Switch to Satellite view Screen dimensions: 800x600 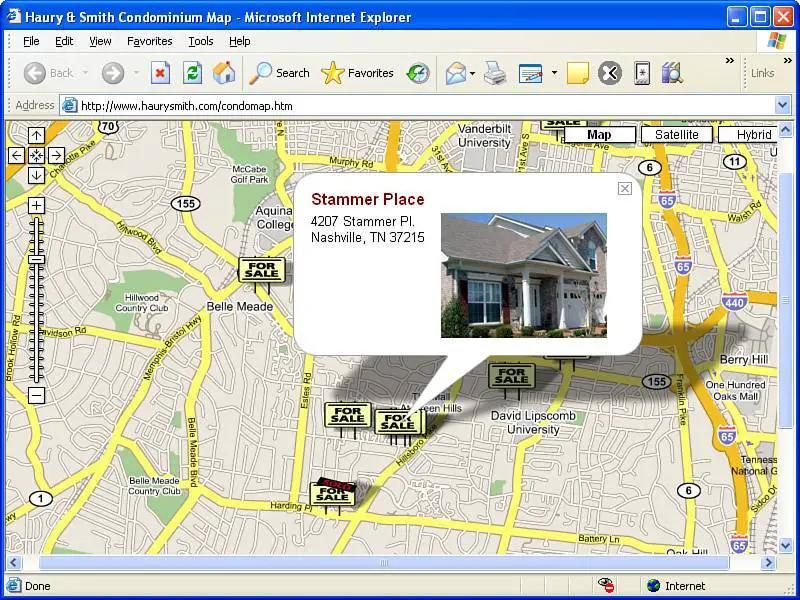[x=677, y=135]
